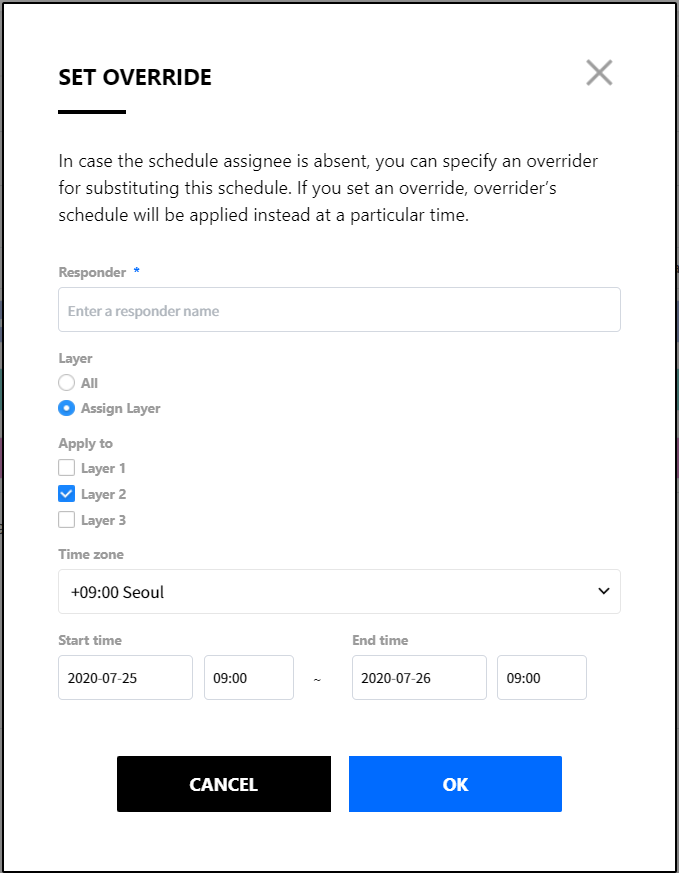Confirm the override with OK button

pyautogui.click(x=455, y=784)
